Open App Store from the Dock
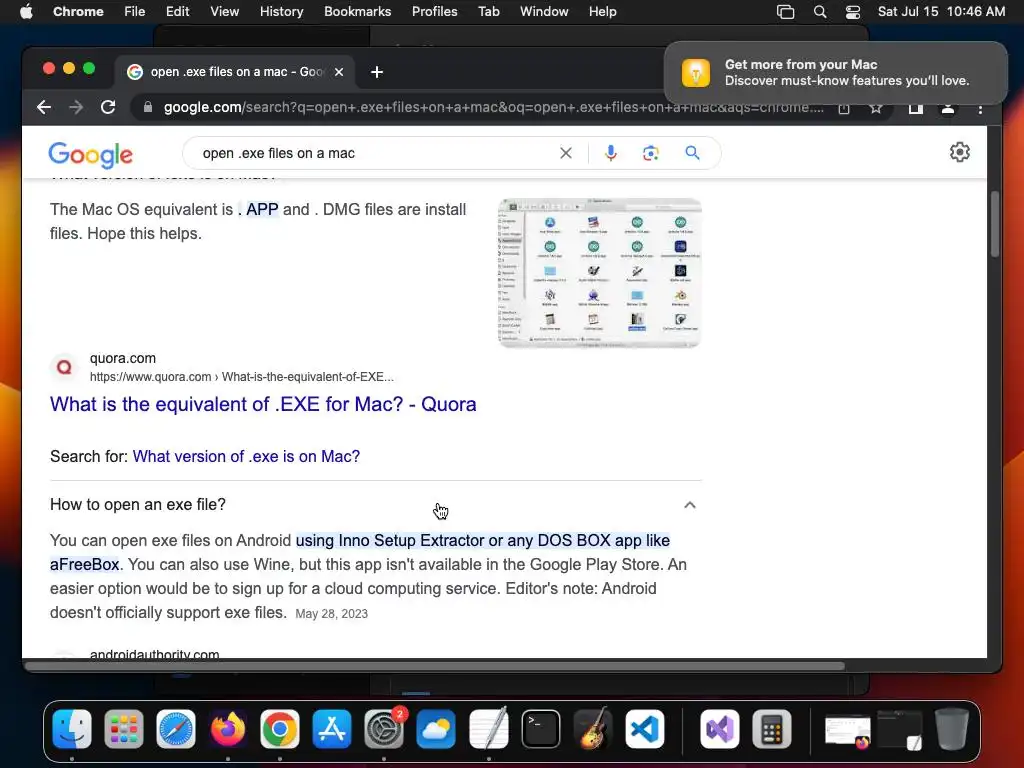This screenshot has width=1024, height=768. point(332,729)
